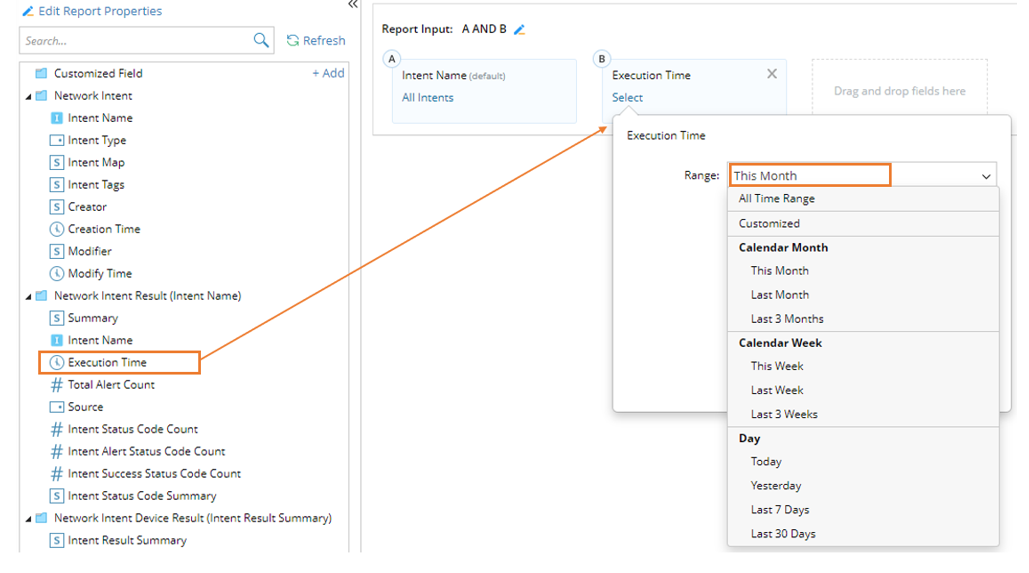Viewport: 1029px width, 573px height.
Task: Click Intent Success Status Code Count hash icon
Action: 57,474
